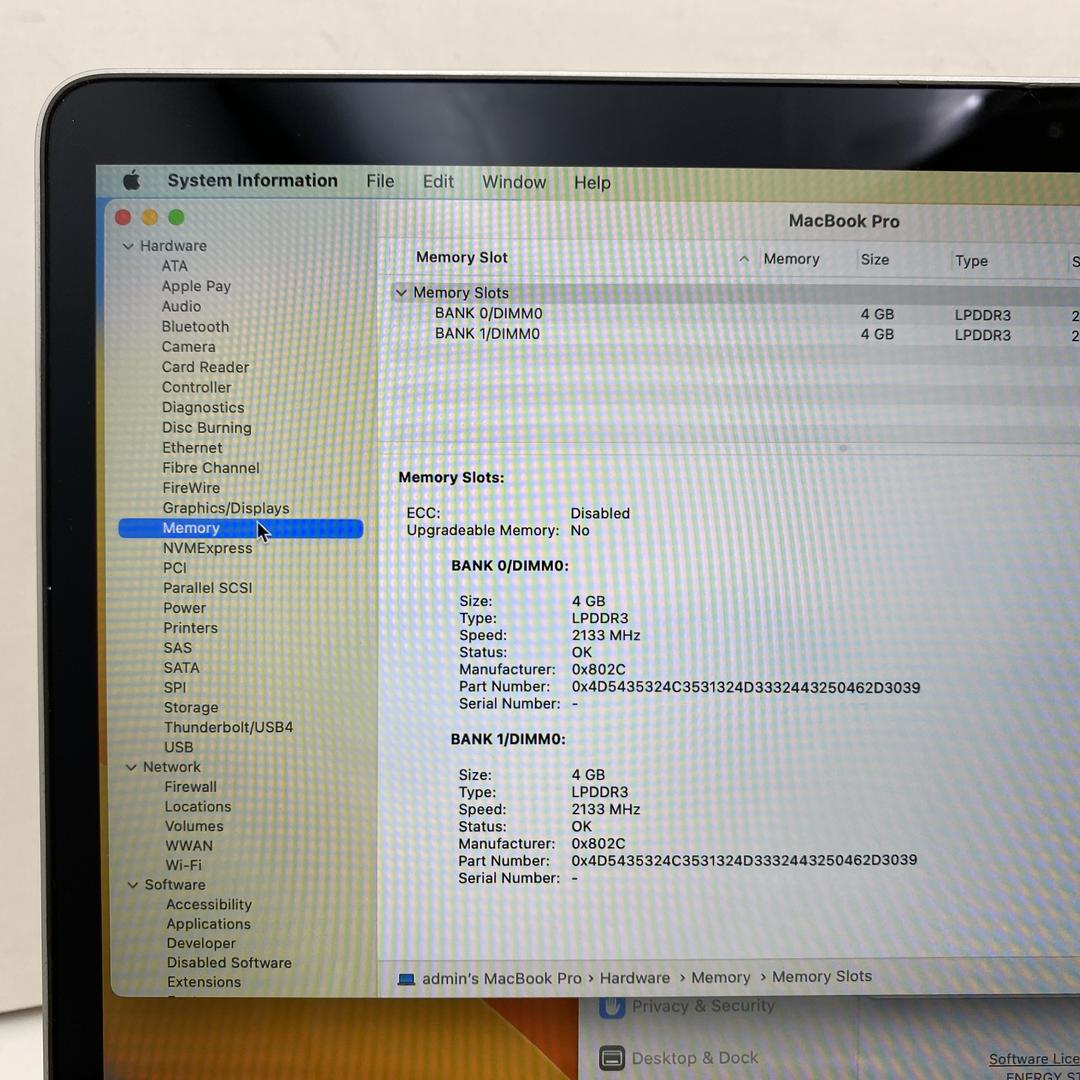The height and width of the screenshot is (1080, 1080).
Task: Click the sort arrow in Memory Slot header
Action: tap(743, 259)
